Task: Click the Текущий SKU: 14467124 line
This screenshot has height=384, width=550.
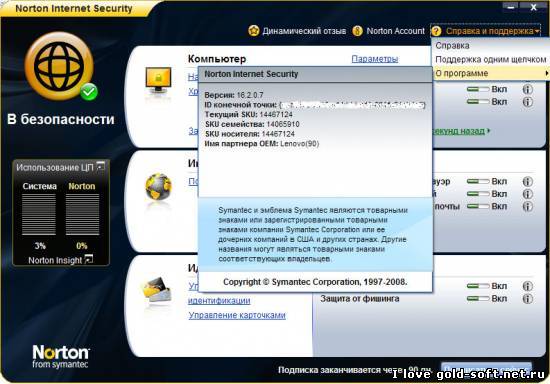Action: (248, 114)
